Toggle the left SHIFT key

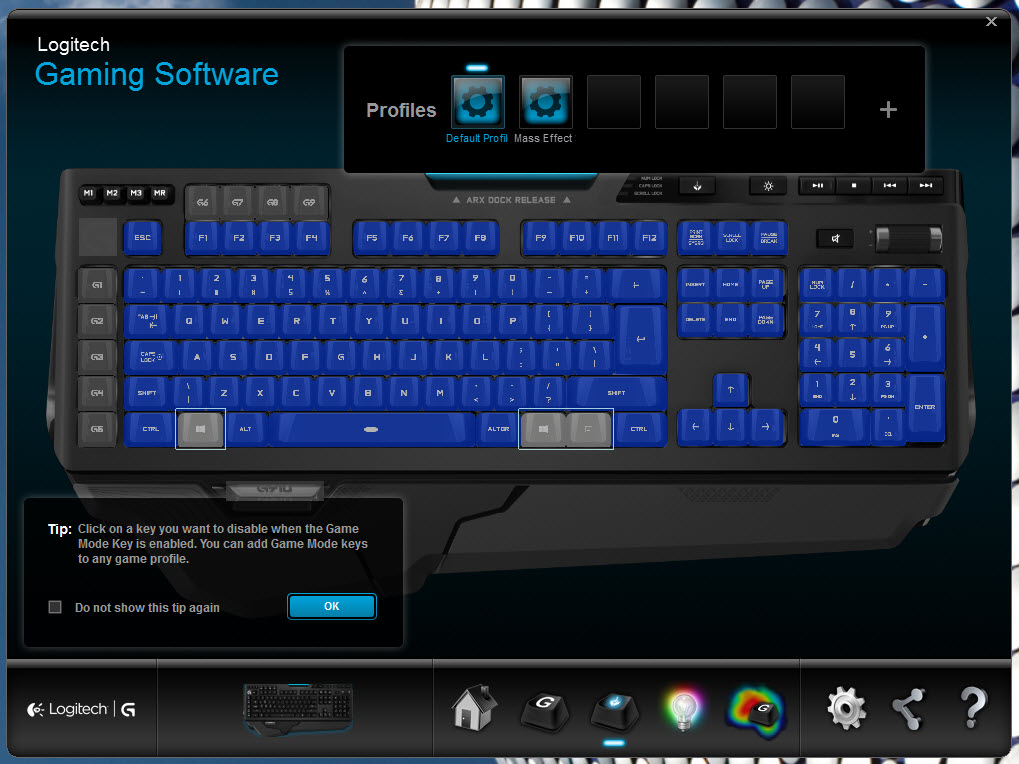pyautogui.click(x=147, y=392)
